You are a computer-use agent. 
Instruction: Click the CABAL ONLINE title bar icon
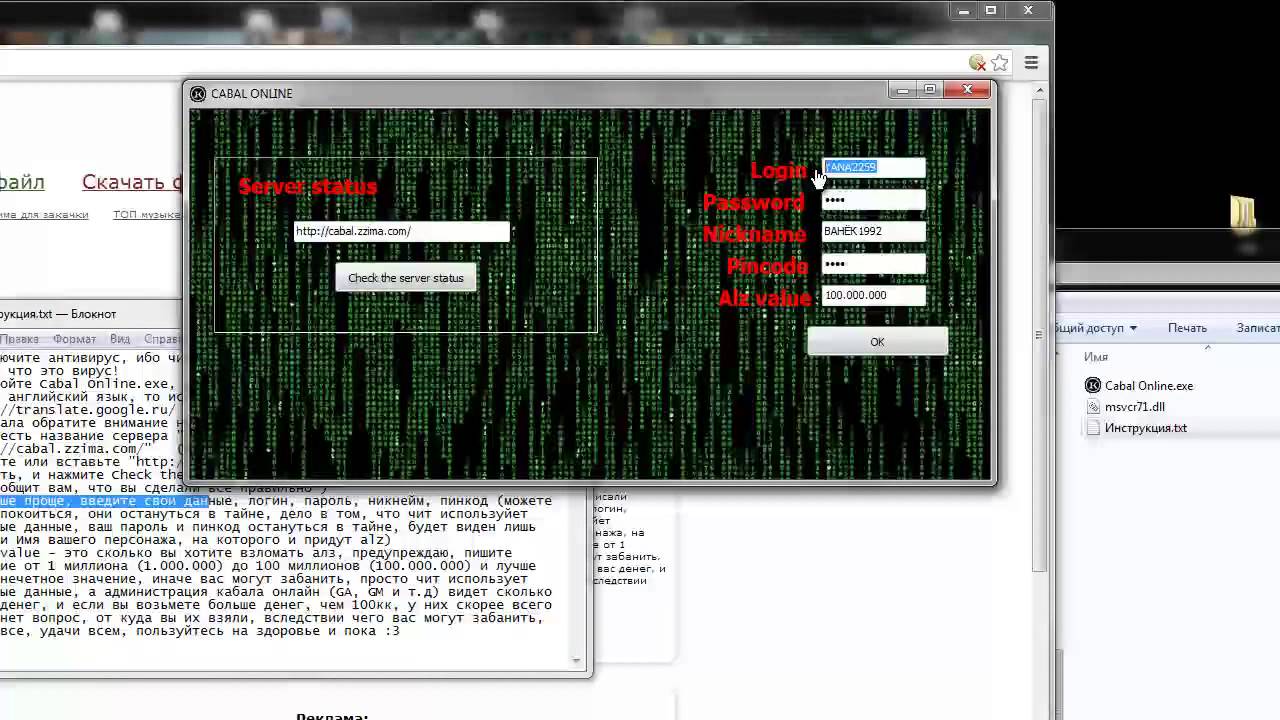198,94
